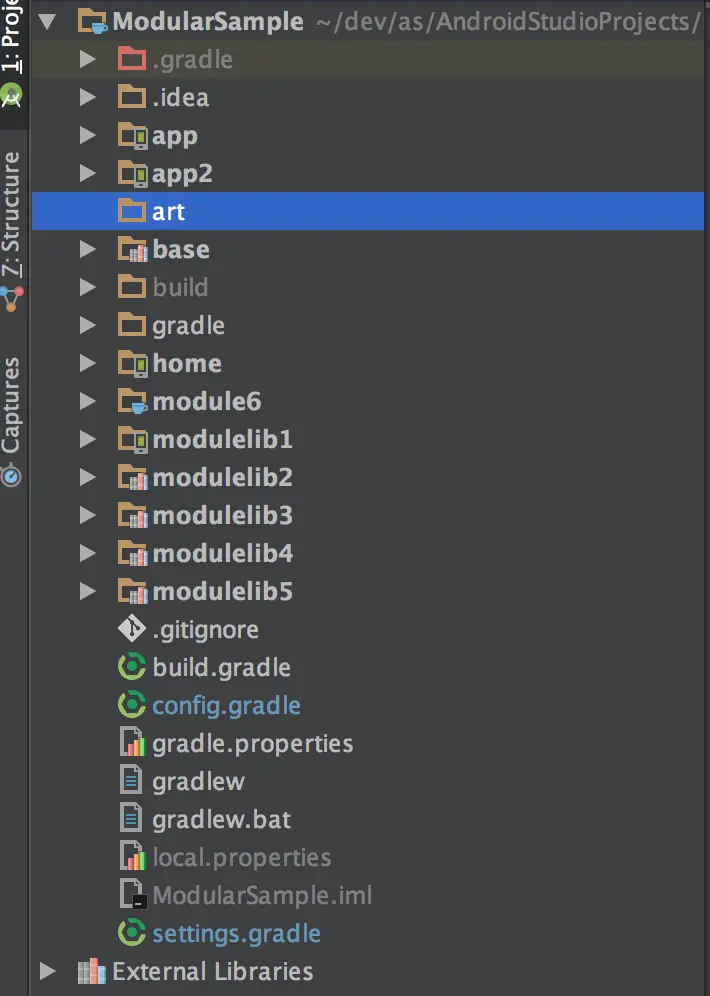Expand the app module arrow
The image size is (710, 996).
tap(88, 135)
